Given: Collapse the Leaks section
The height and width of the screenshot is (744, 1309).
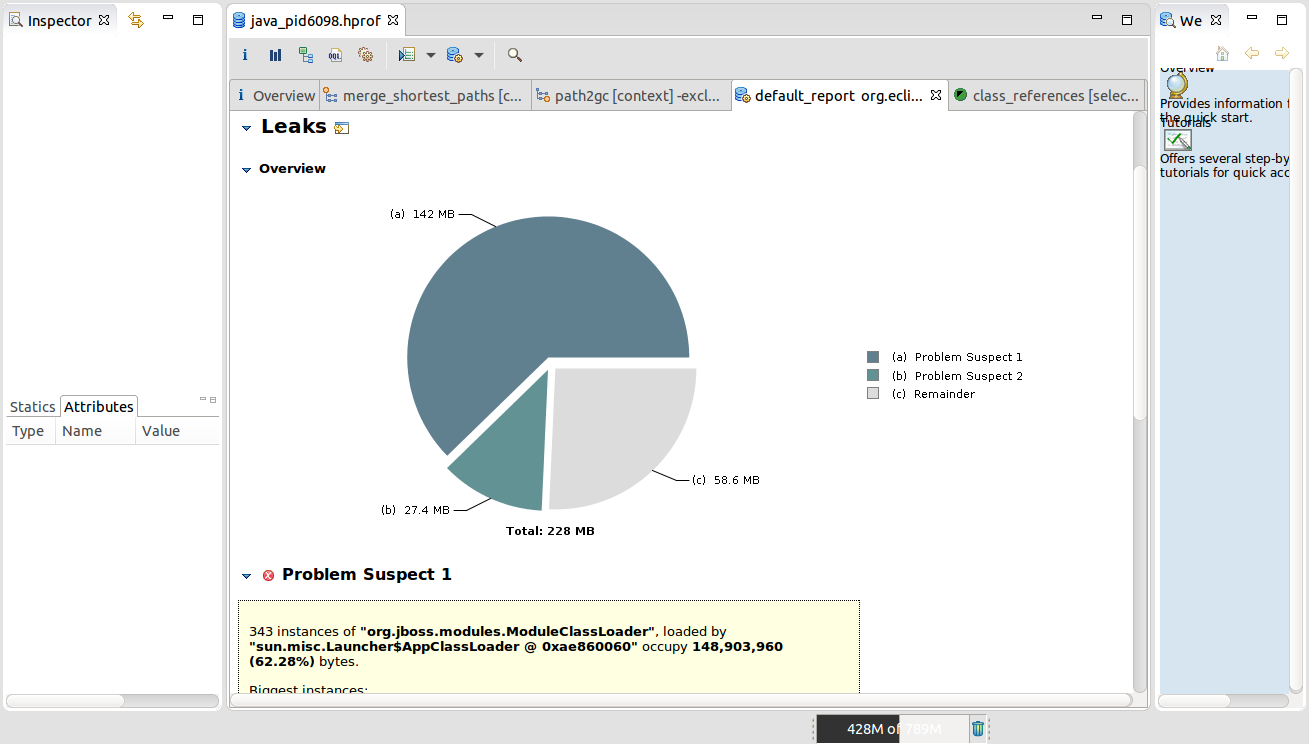Looking at the screenshot, I should (247, 128).
